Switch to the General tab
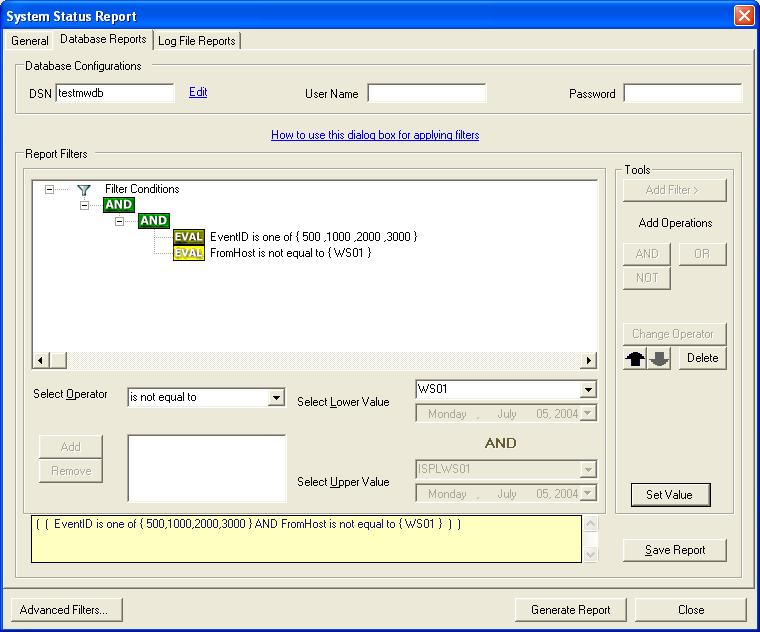The width and height of the screenshot is (760, 632). 30,41
